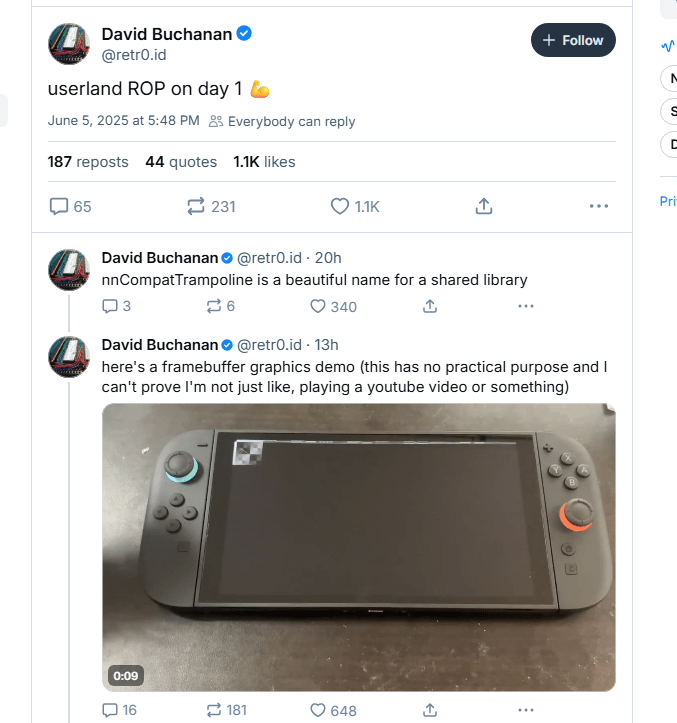The image size is (677, 723).
Task: Reply to the nnCompatTrampoline post
Action: pyautogui.click(x=110, y=306)
